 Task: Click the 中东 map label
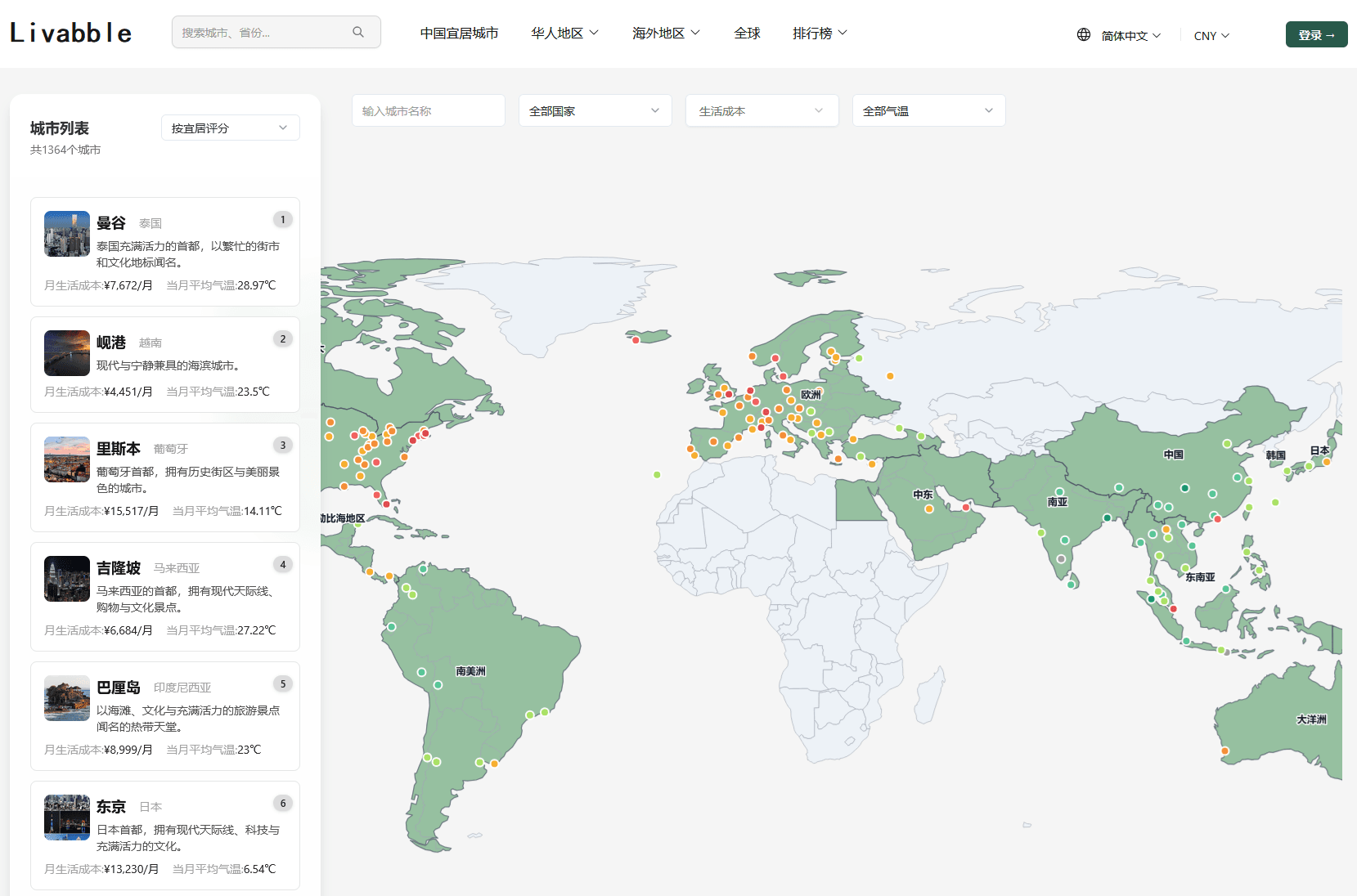(923, 495)
